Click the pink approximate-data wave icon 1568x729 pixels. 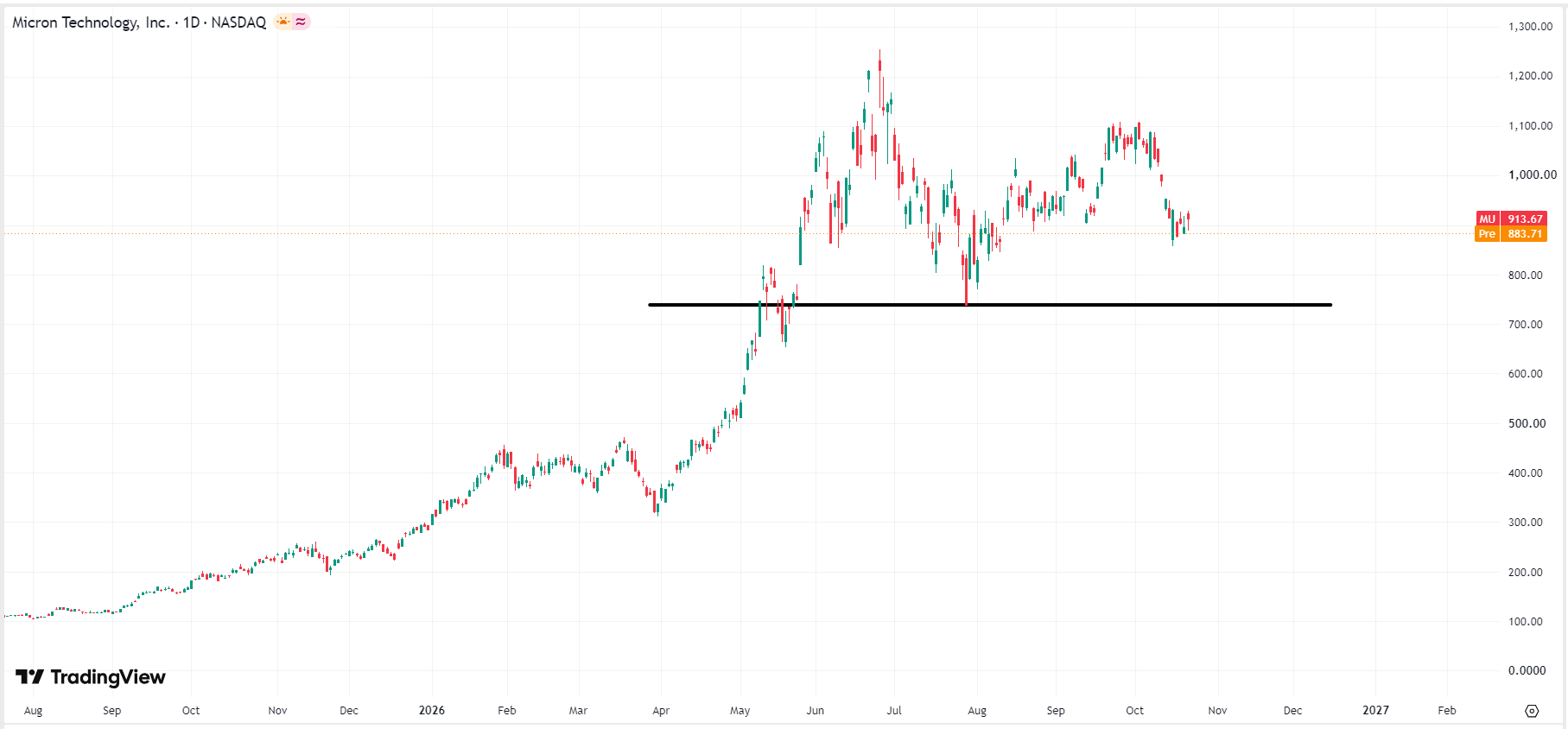pyautogui.click(x=301, y=22)
